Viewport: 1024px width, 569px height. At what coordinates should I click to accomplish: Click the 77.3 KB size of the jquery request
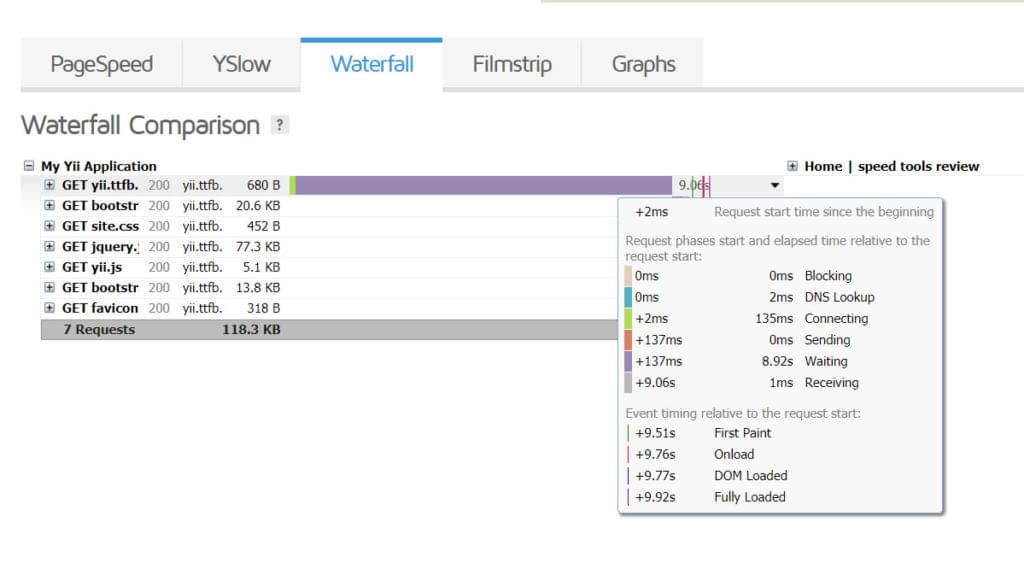pyautogui.click(x=257, y=246)
